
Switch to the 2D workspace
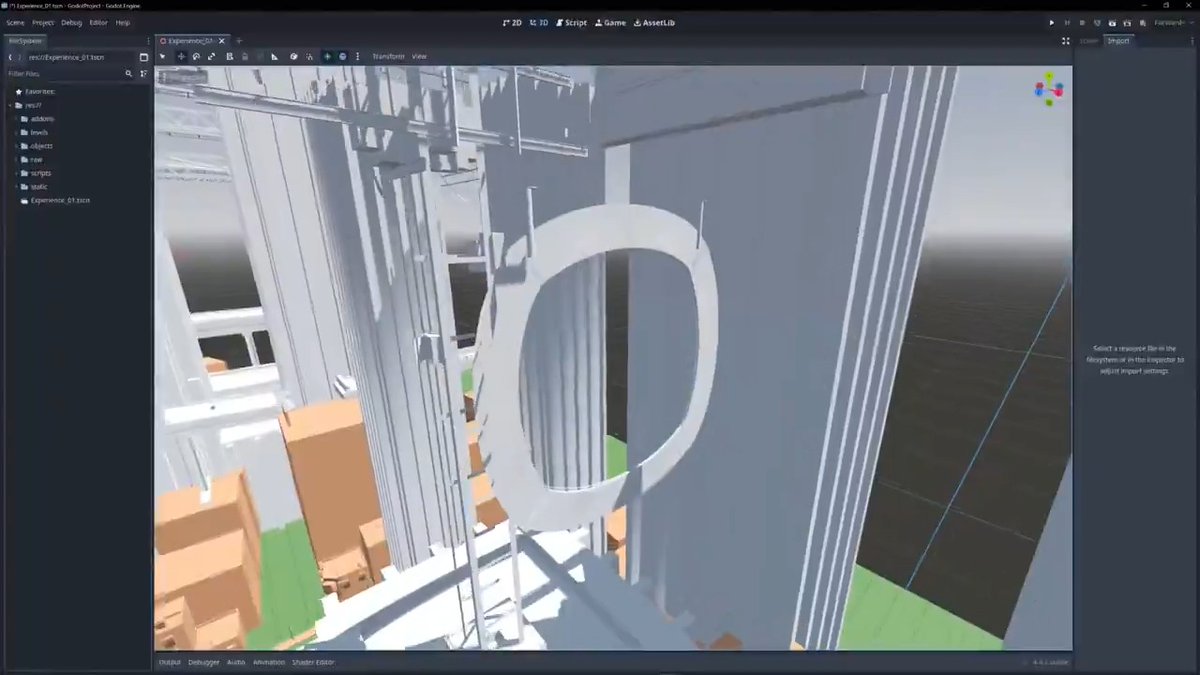click(512, 22)
